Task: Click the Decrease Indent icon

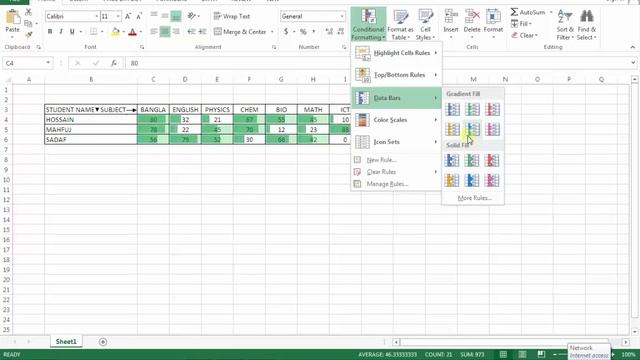Action: coord(191,31)
